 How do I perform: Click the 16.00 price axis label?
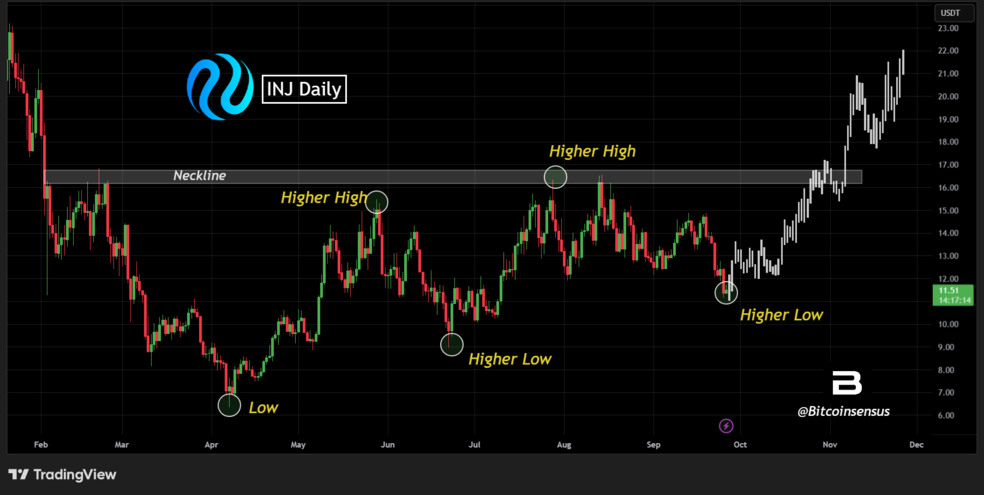point(947,188)
